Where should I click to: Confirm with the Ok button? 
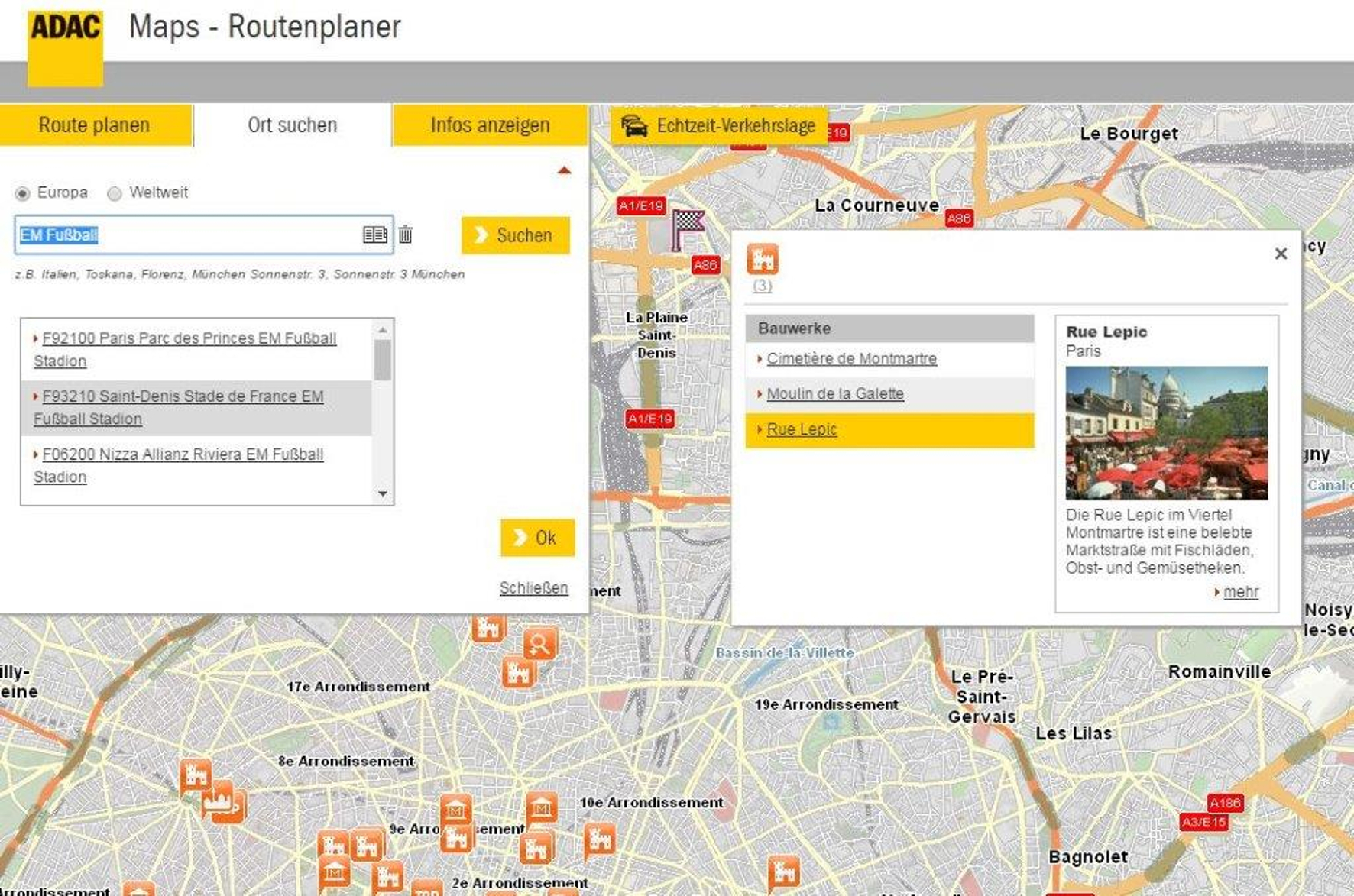(x=537, y=538)
